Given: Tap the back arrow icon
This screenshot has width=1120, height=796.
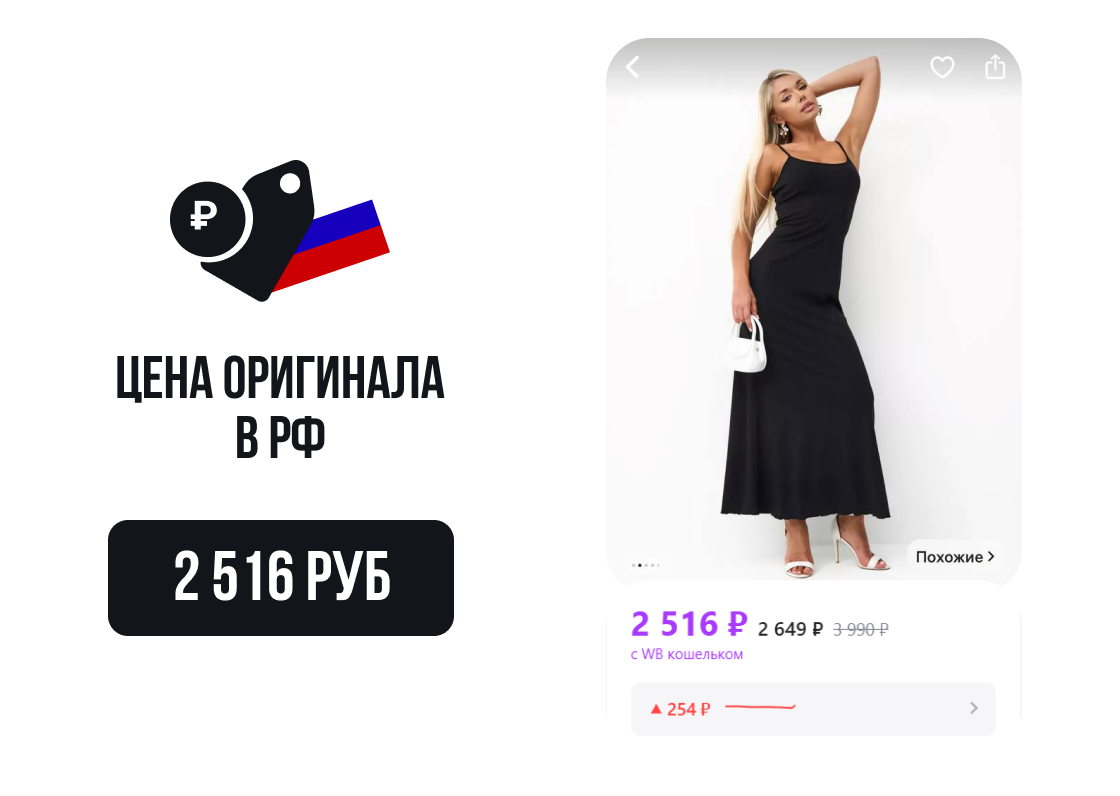Looking at the screenshot, I should click(x=632, y=67).
